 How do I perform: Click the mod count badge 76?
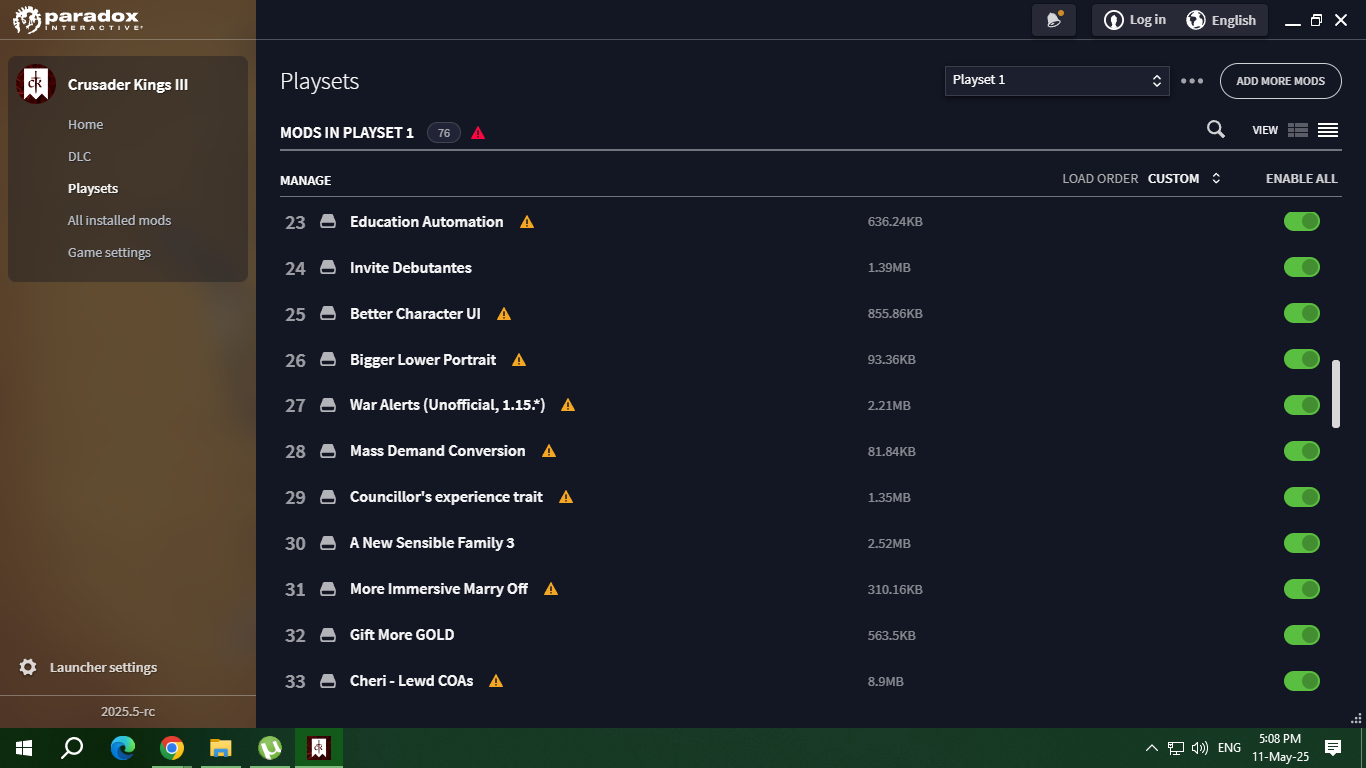point(444,133)
